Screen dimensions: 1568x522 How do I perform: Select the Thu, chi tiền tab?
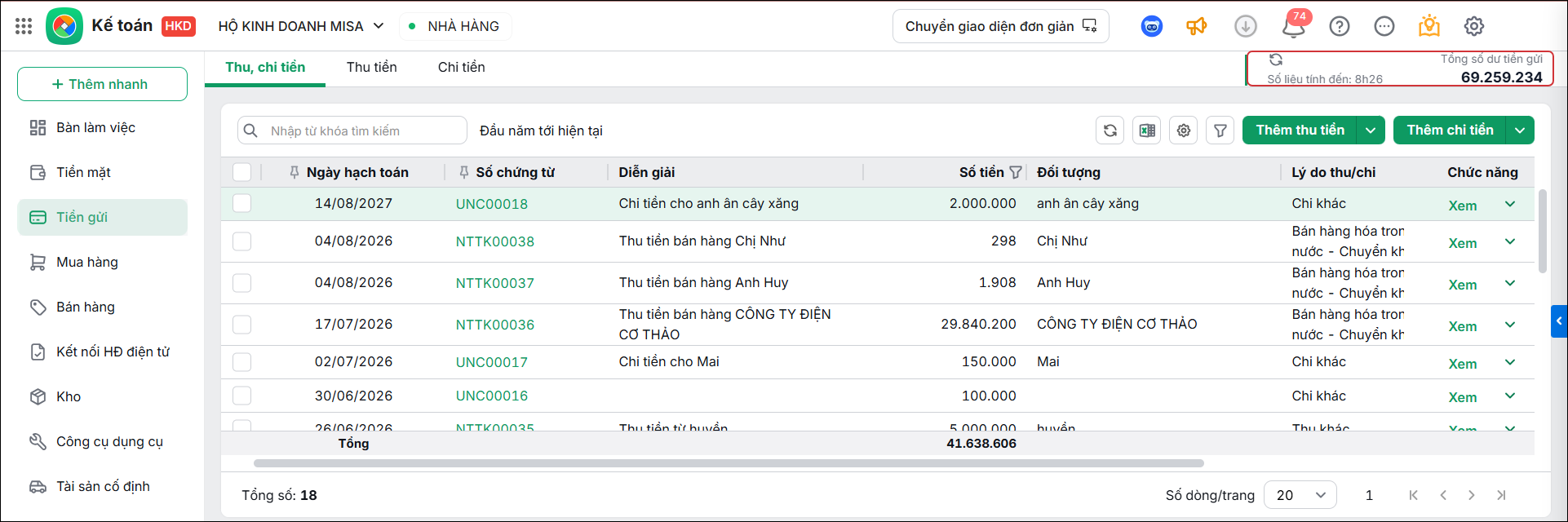pos(265,67)
